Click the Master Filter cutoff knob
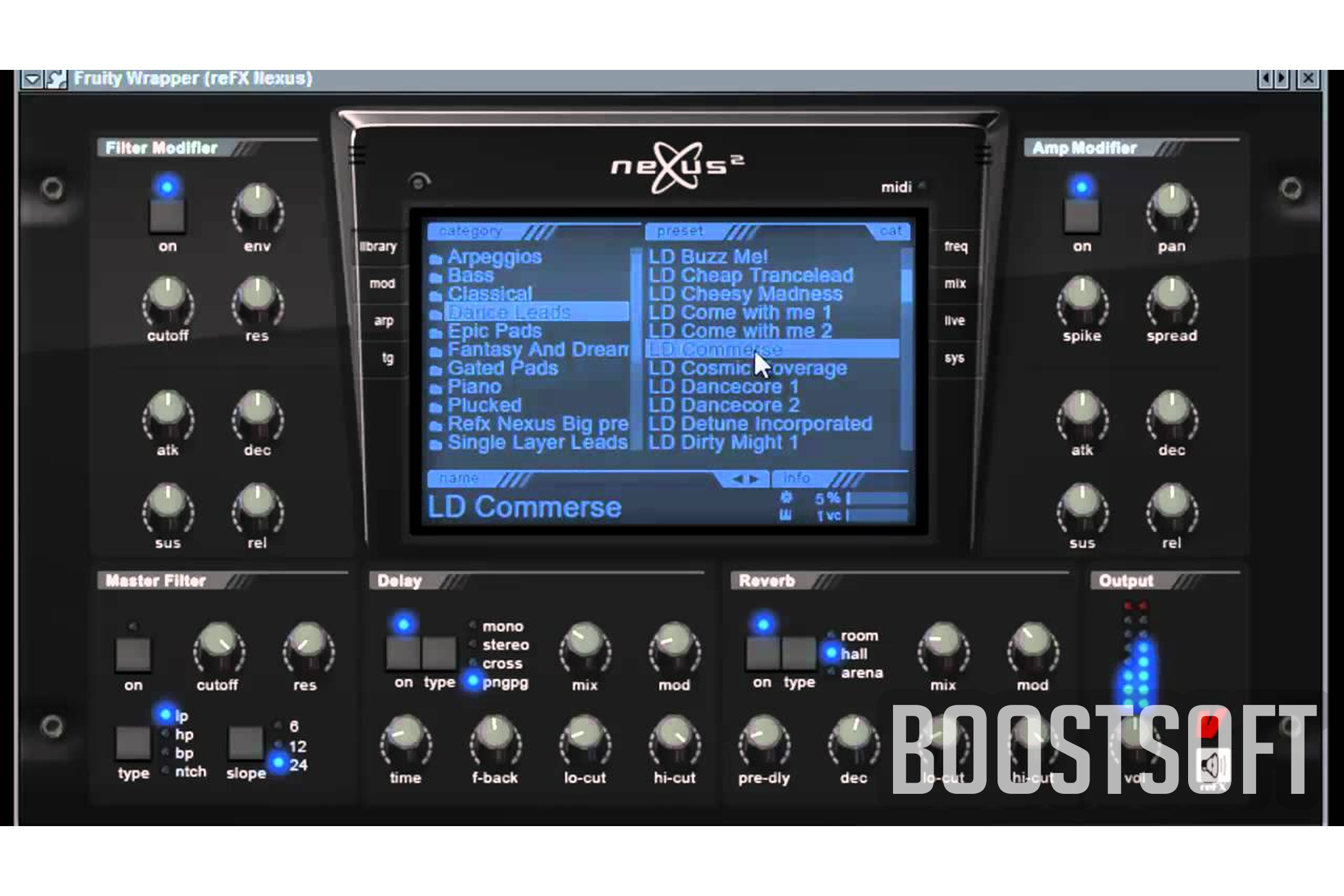Screen dimensions: 1344x896 (219, 647)
